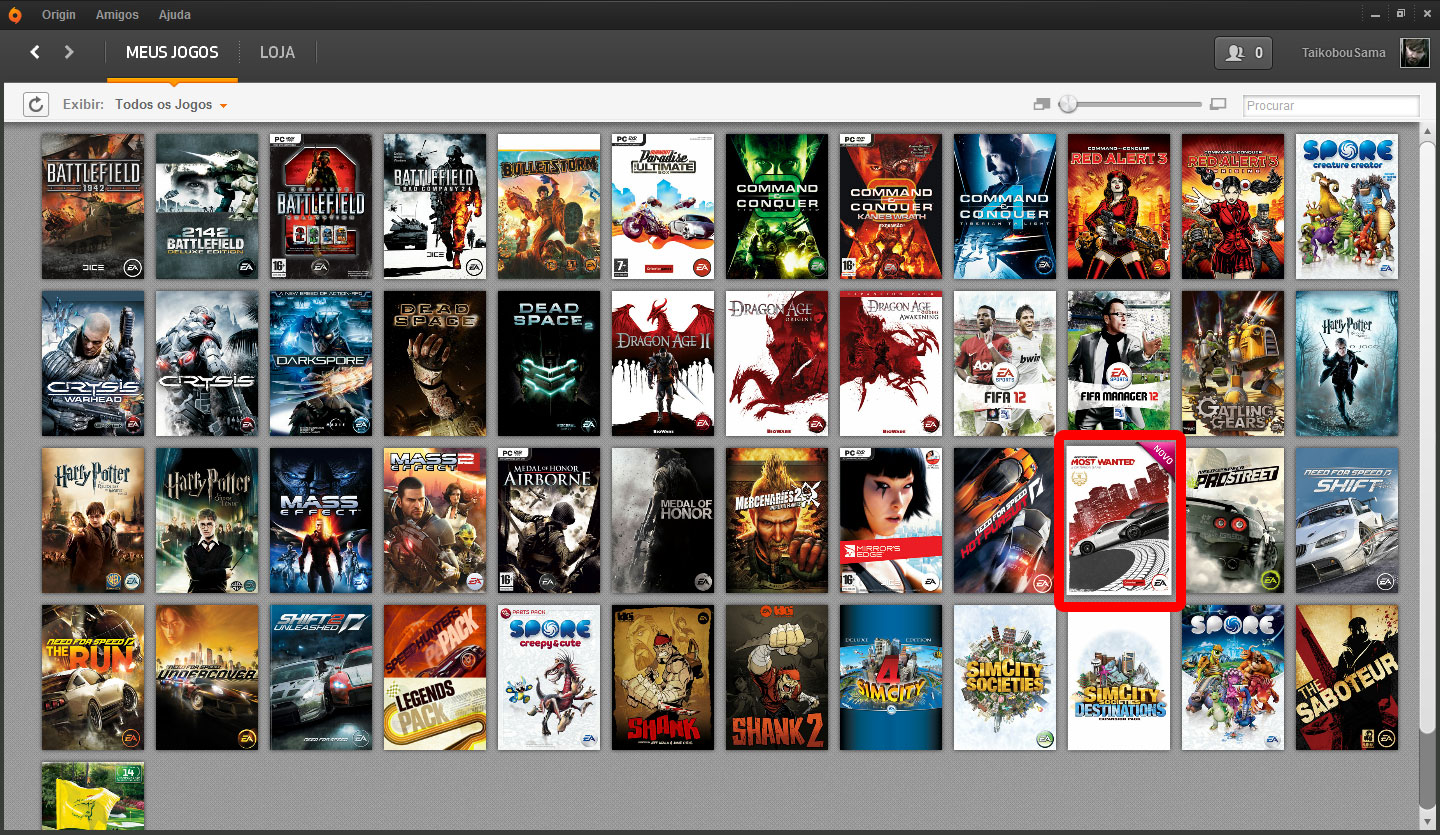
Task: Select the Battlefield 1942 game cover
Action: (x=93, y=206)
